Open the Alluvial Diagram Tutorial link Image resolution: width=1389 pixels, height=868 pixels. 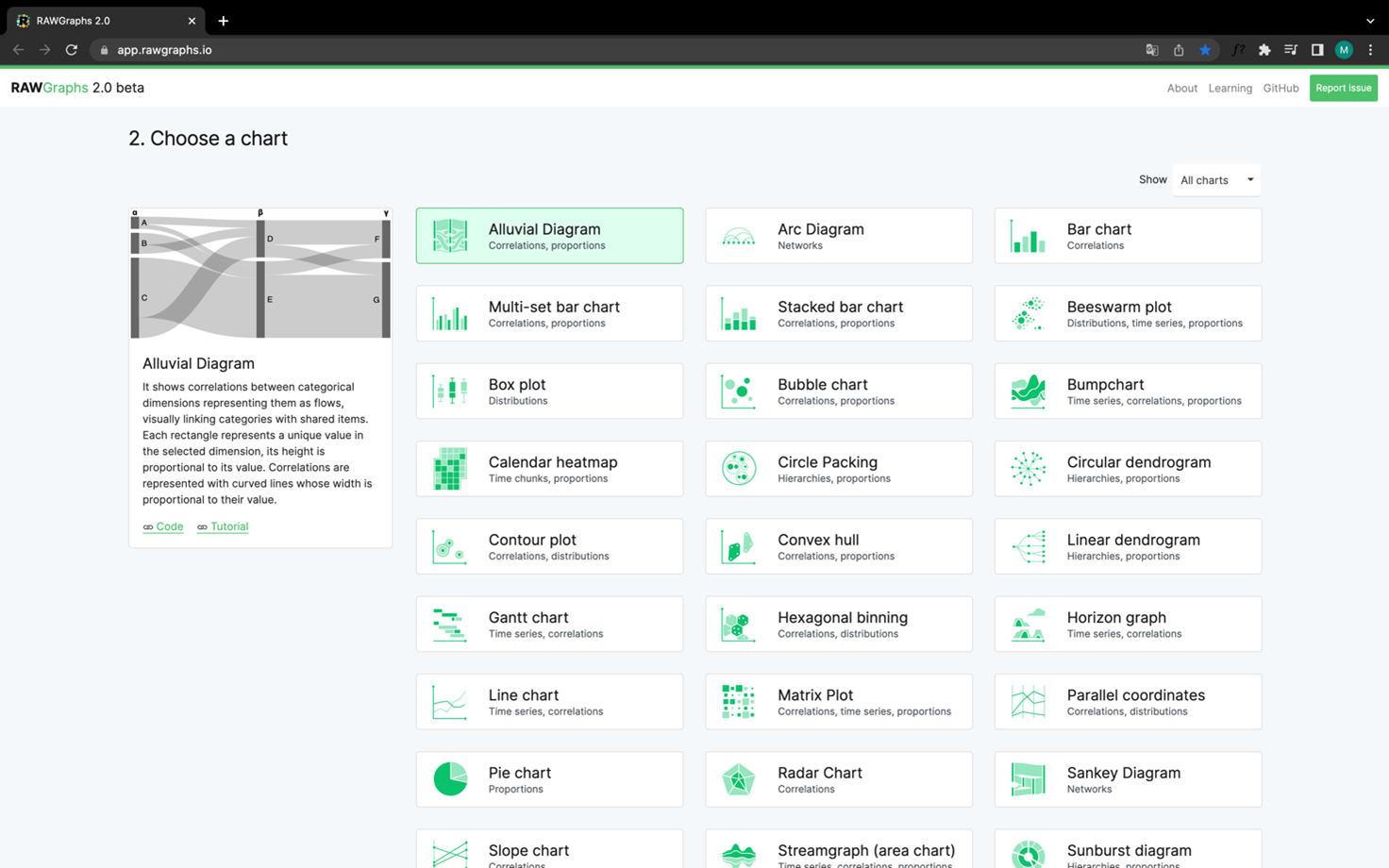pyautogui.click(x=223, y=526)
